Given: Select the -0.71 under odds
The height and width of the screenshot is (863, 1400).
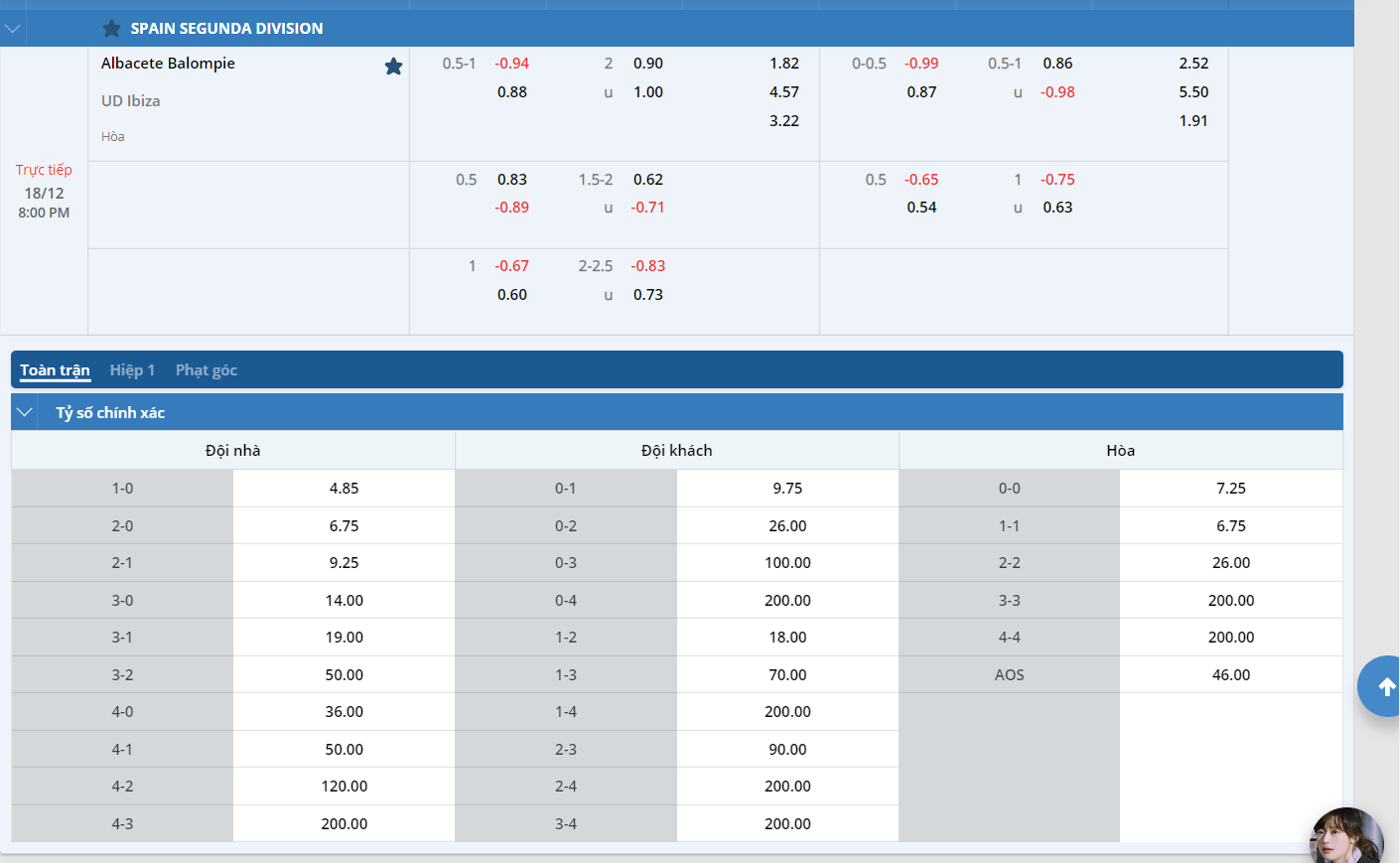Looking at the screenshot, I should 648,208.
